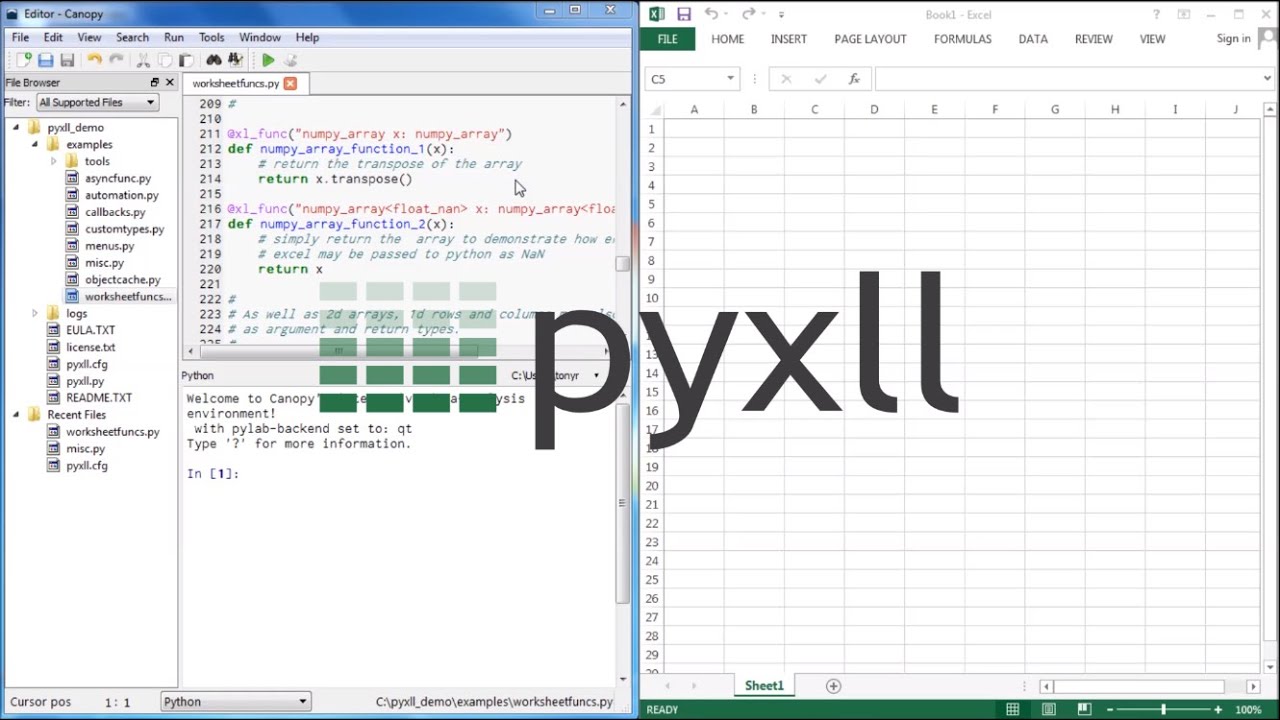The width and height of the screenshot is (1280, 720).
Task: Select the Sheet1 tab
Action: [x=764, y=686]
